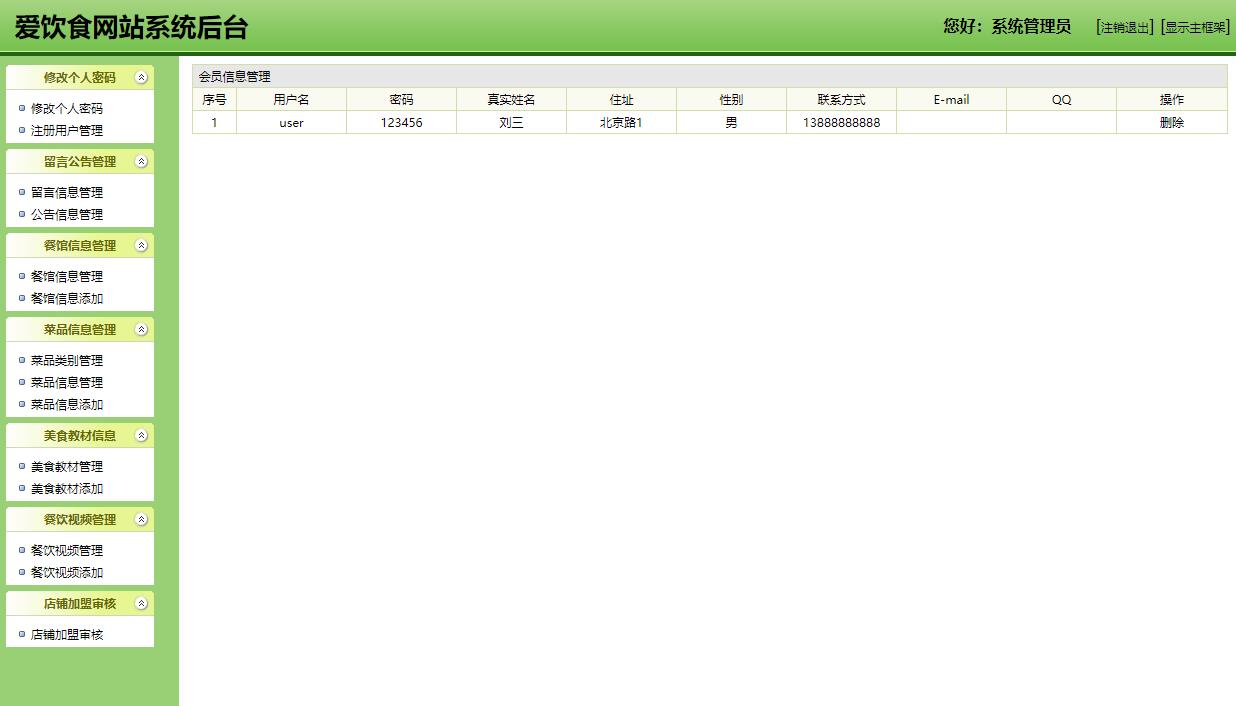Go to 公告信息管理
Image resolution: width=1236 pixels, height=706 pixels.
coord(67,214)
